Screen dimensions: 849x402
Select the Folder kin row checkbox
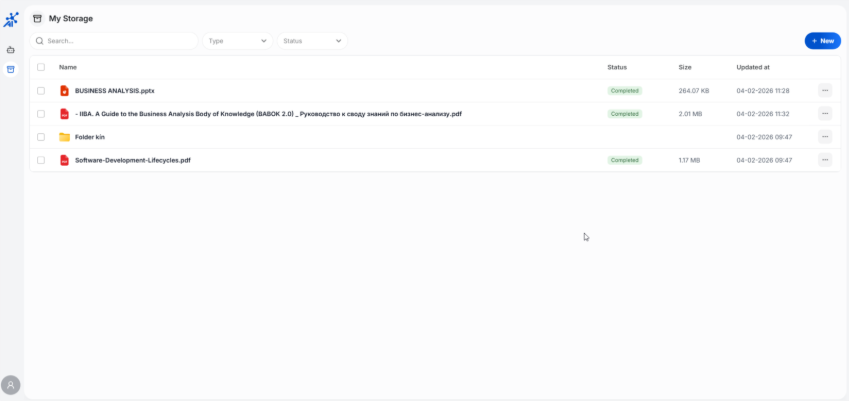pos(41,137)
